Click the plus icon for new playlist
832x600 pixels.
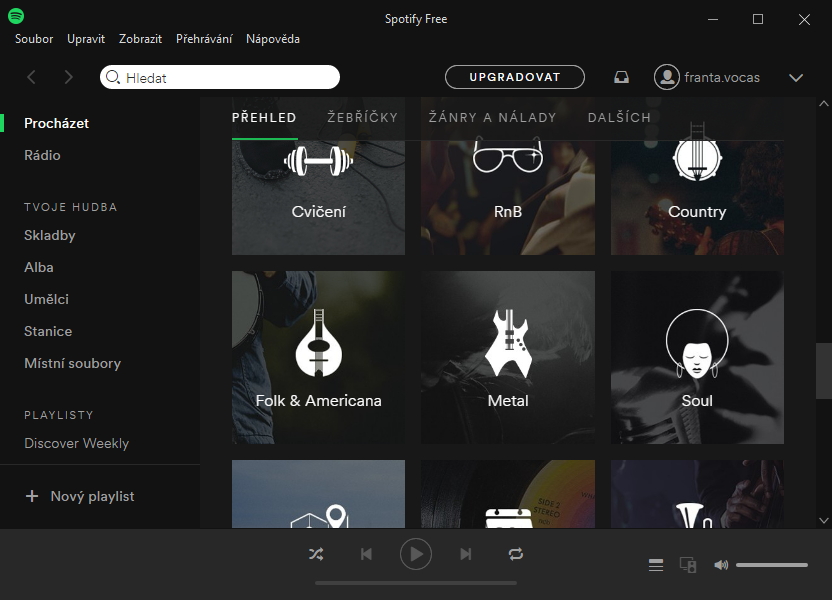32,496
